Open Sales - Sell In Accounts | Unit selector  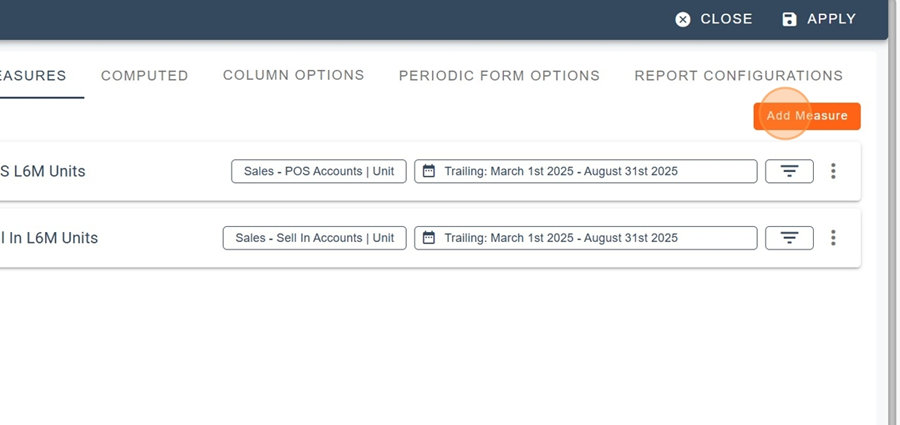coord(314,238)
